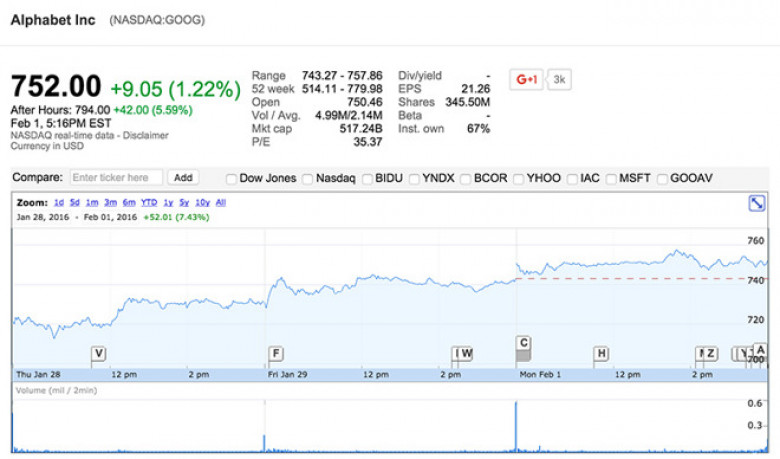Open the A news marker on chart
This screenshot has height=459, width=780.
[x=760, y=349]
